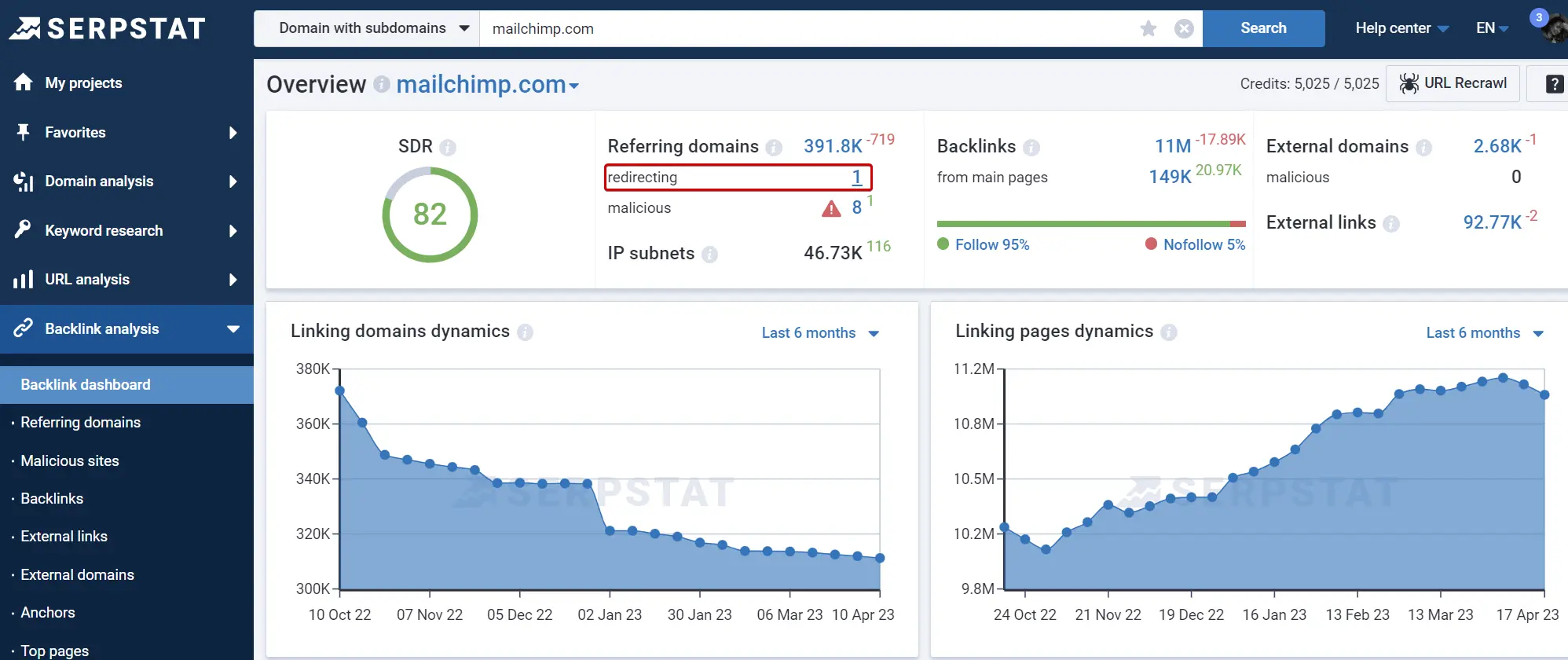Open the user profile avatar

click(1554, 29)
